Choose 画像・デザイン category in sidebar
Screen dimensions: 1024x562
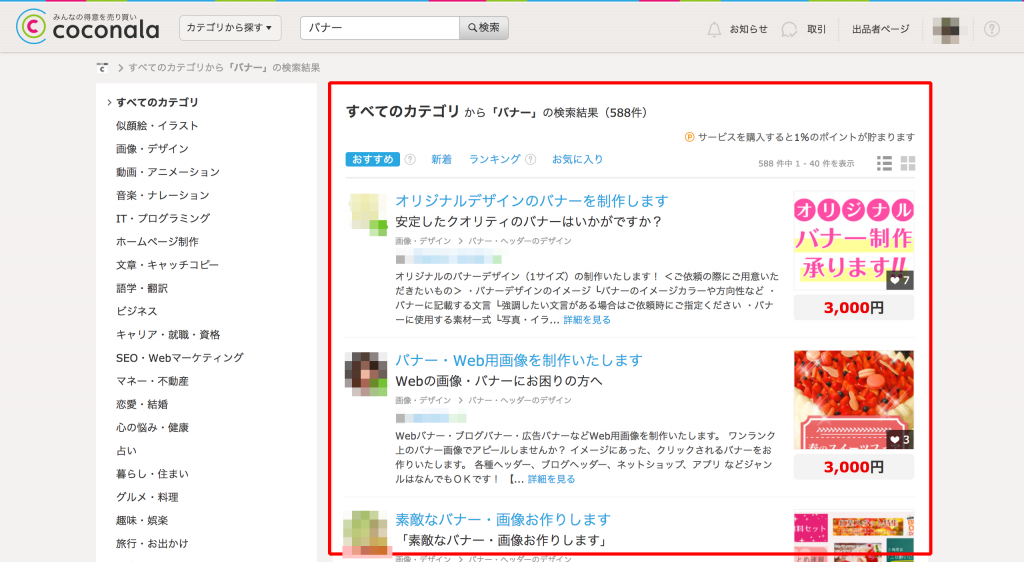(x=152, y=149)
